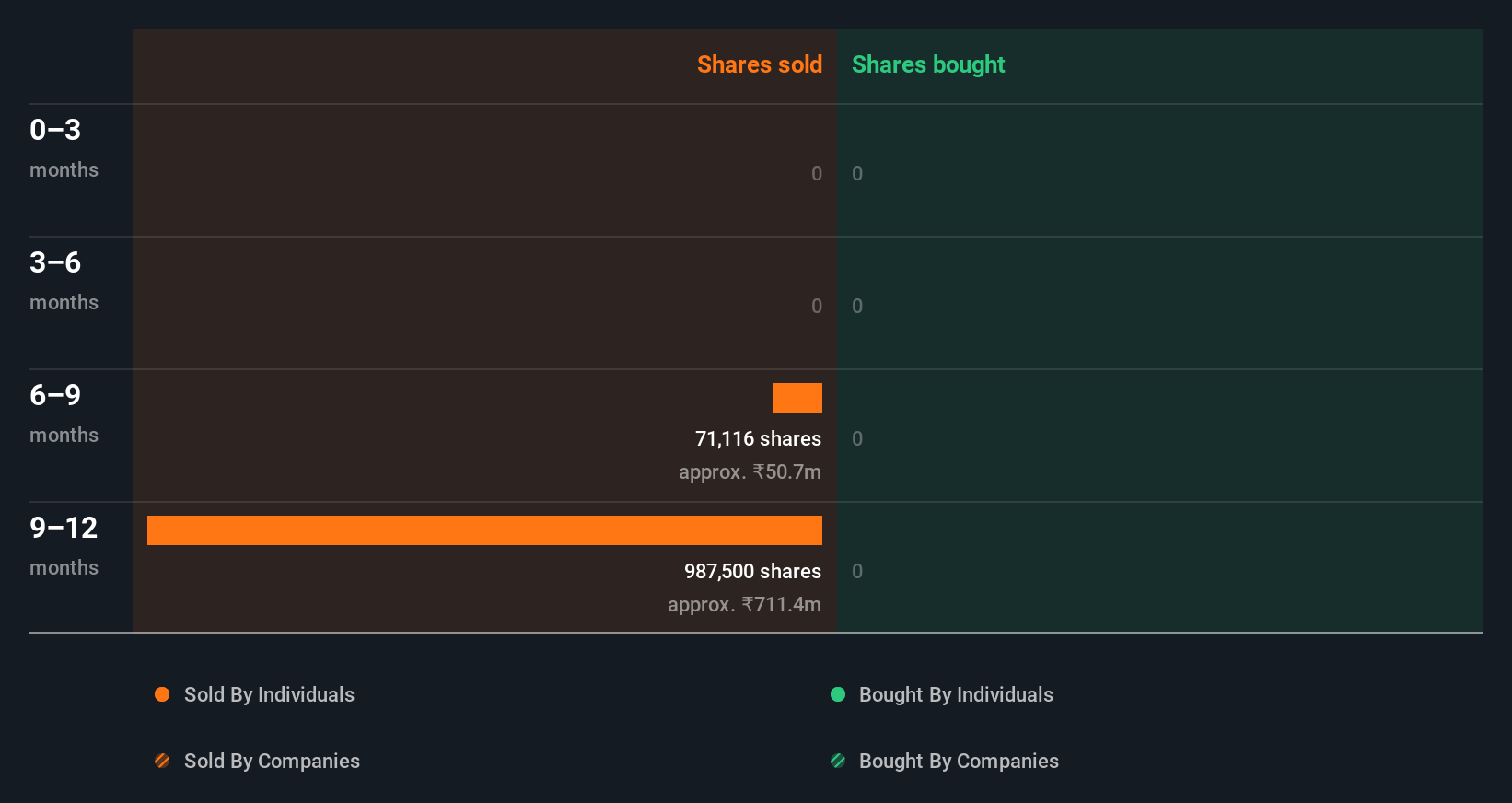Click the approx. ₹711.4m amount
Viewport: 1512px width, 803px height.
click(744, 604)
